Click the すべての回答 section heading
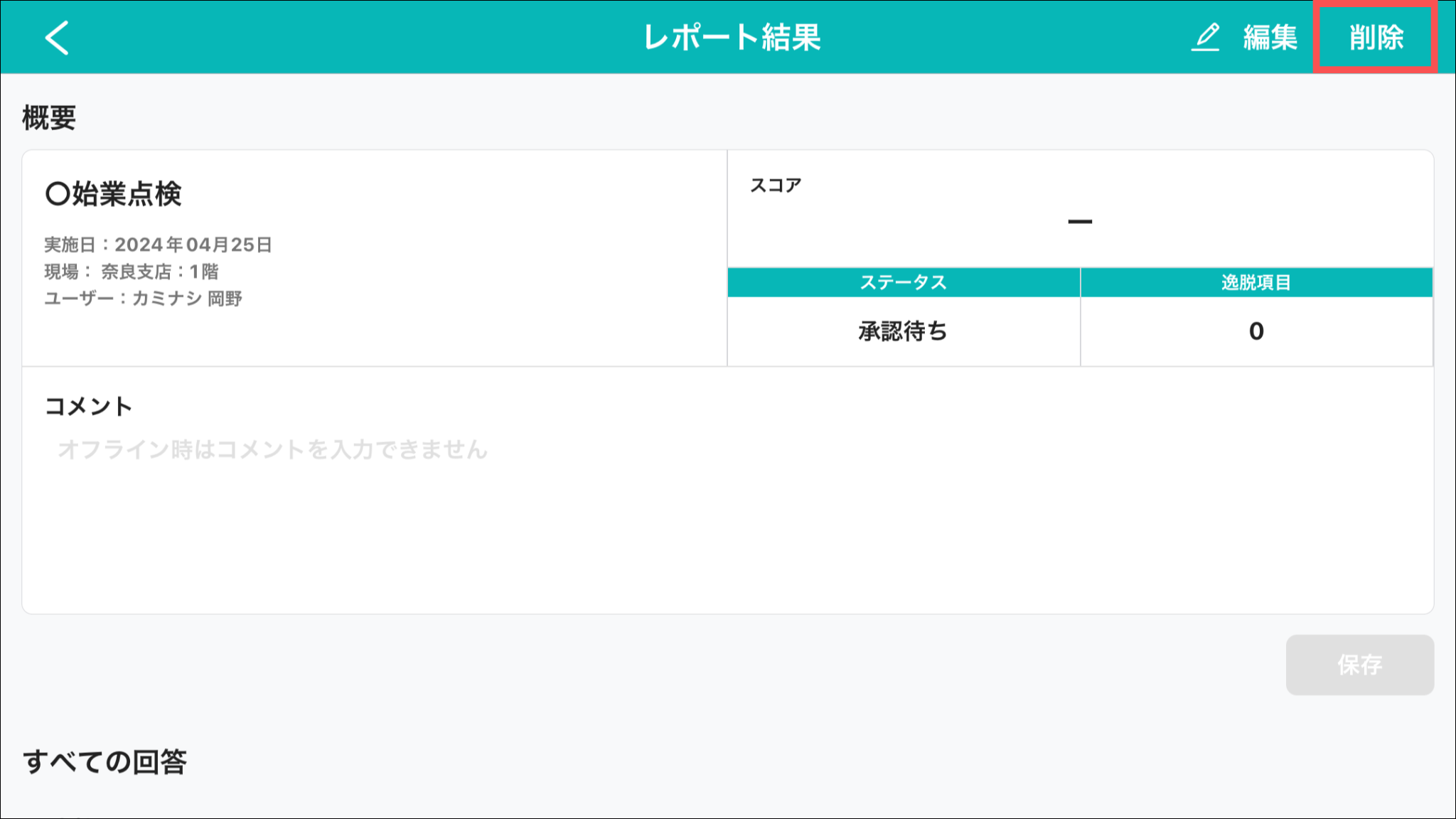1456x819 pixels. point(105,762)
